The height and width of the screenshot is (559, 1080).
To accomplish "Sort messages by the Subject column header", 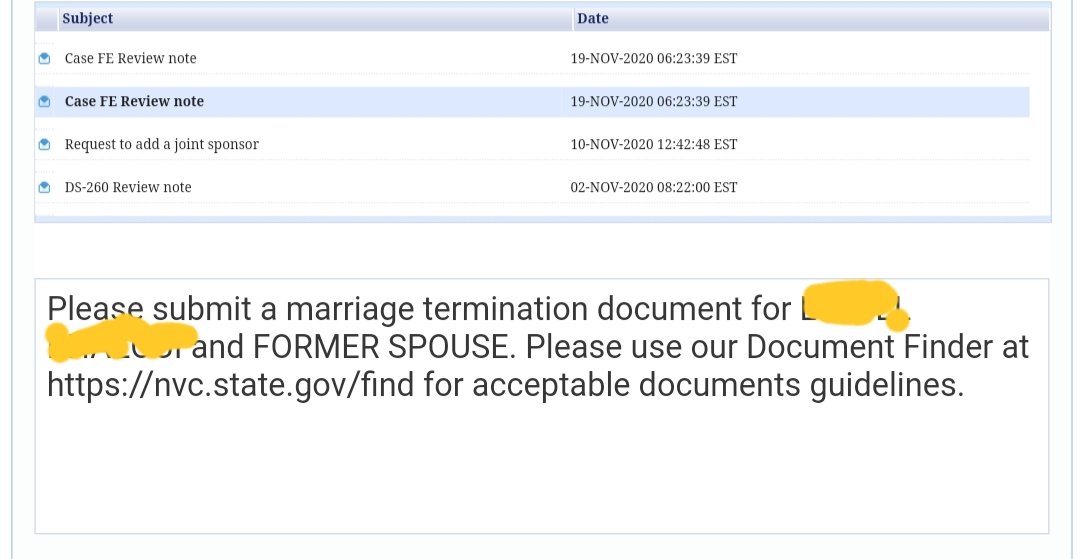I will point(87,19).
